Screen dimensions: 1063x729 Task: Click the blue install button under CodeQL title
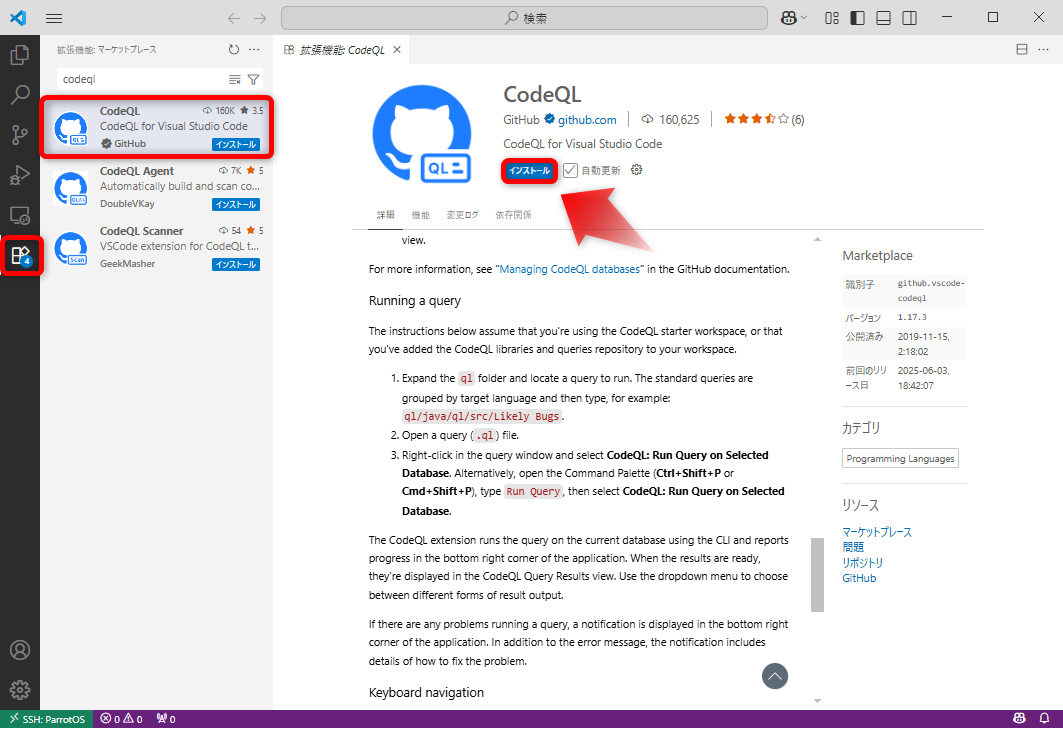coord(529,171)
